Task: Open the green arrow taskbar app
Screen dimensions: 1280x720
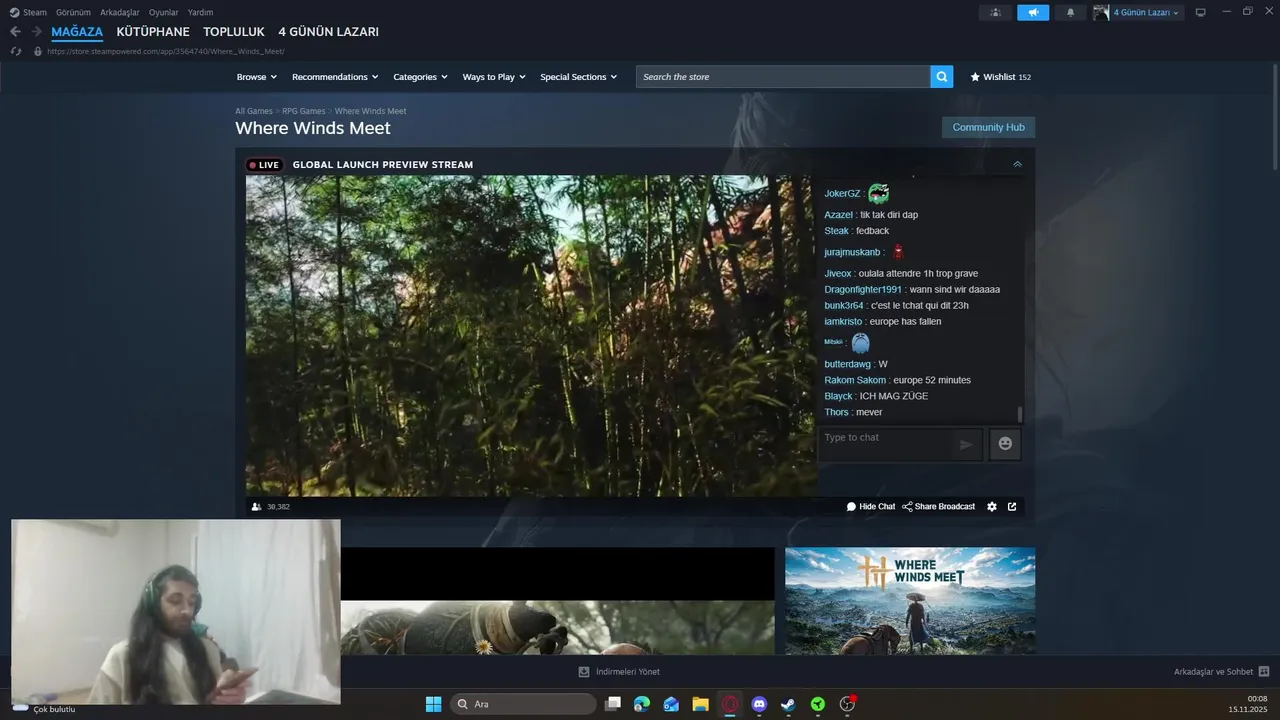Action: point(818,704)
